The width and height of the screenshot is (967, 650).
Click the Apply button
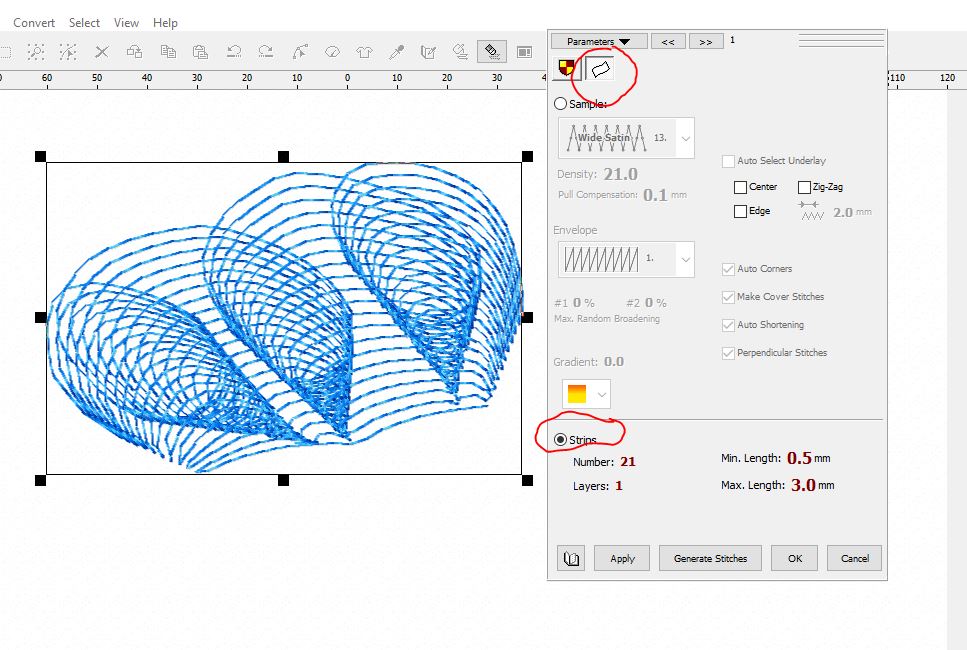(x=622, y=559)
